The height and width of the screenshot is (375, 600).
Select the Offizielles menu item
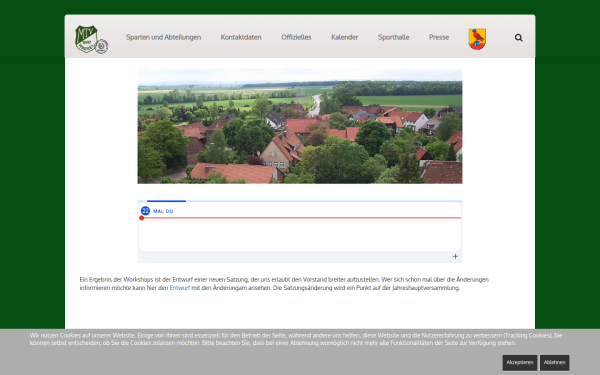[296, 37]
